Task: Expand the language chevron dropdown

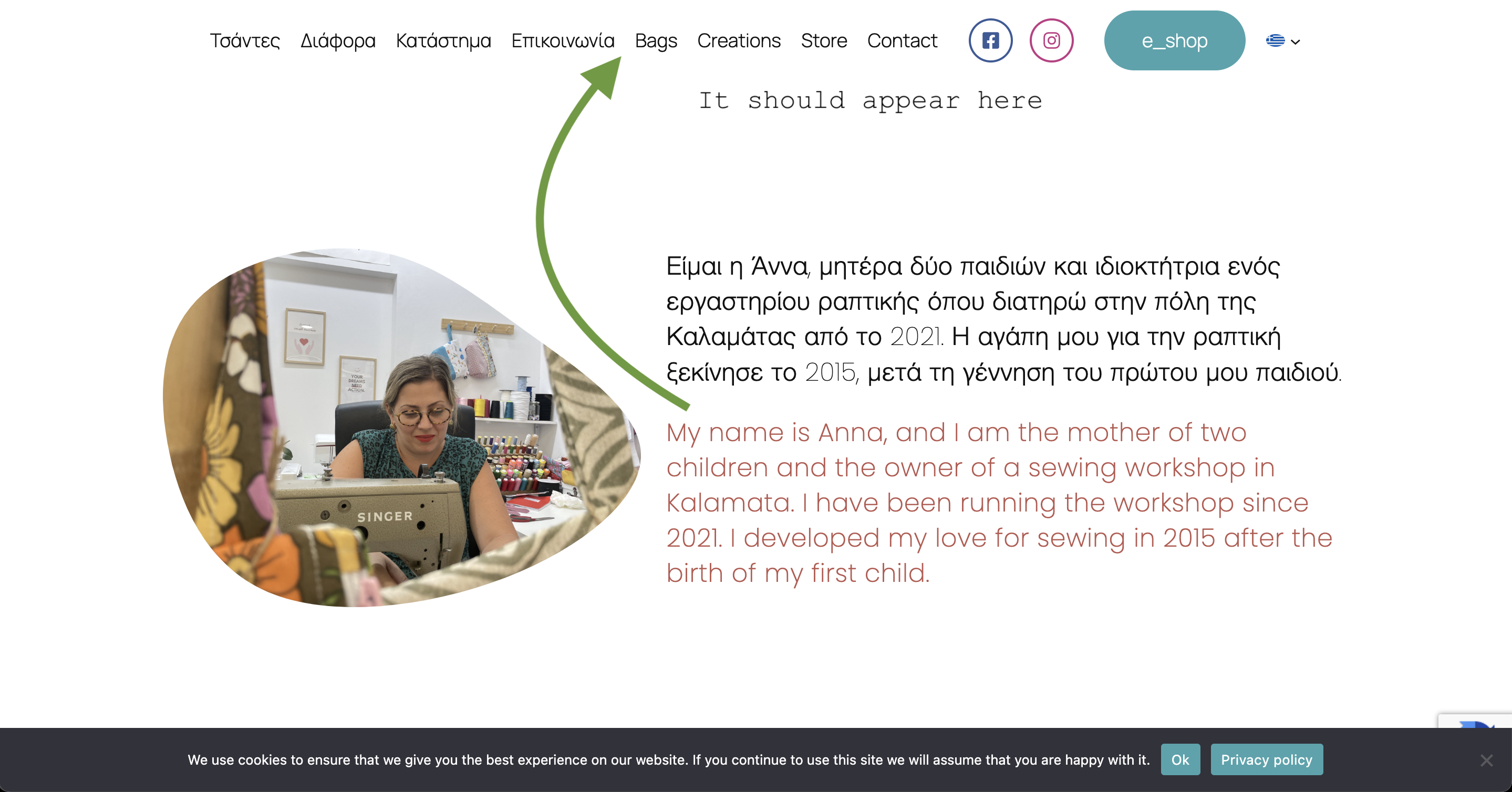Action: [1296, 41]
